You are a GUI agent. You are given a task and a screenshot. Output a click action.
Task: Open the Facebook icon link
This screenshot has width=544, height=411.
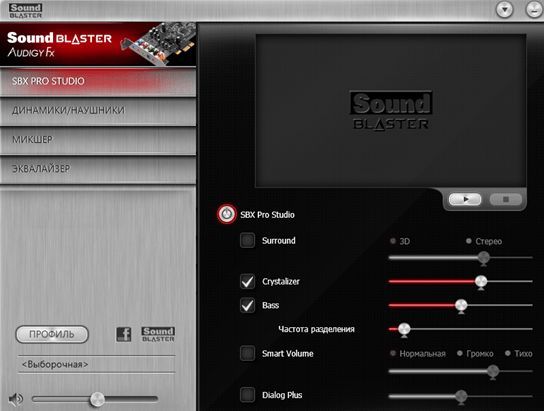(124, 334)
